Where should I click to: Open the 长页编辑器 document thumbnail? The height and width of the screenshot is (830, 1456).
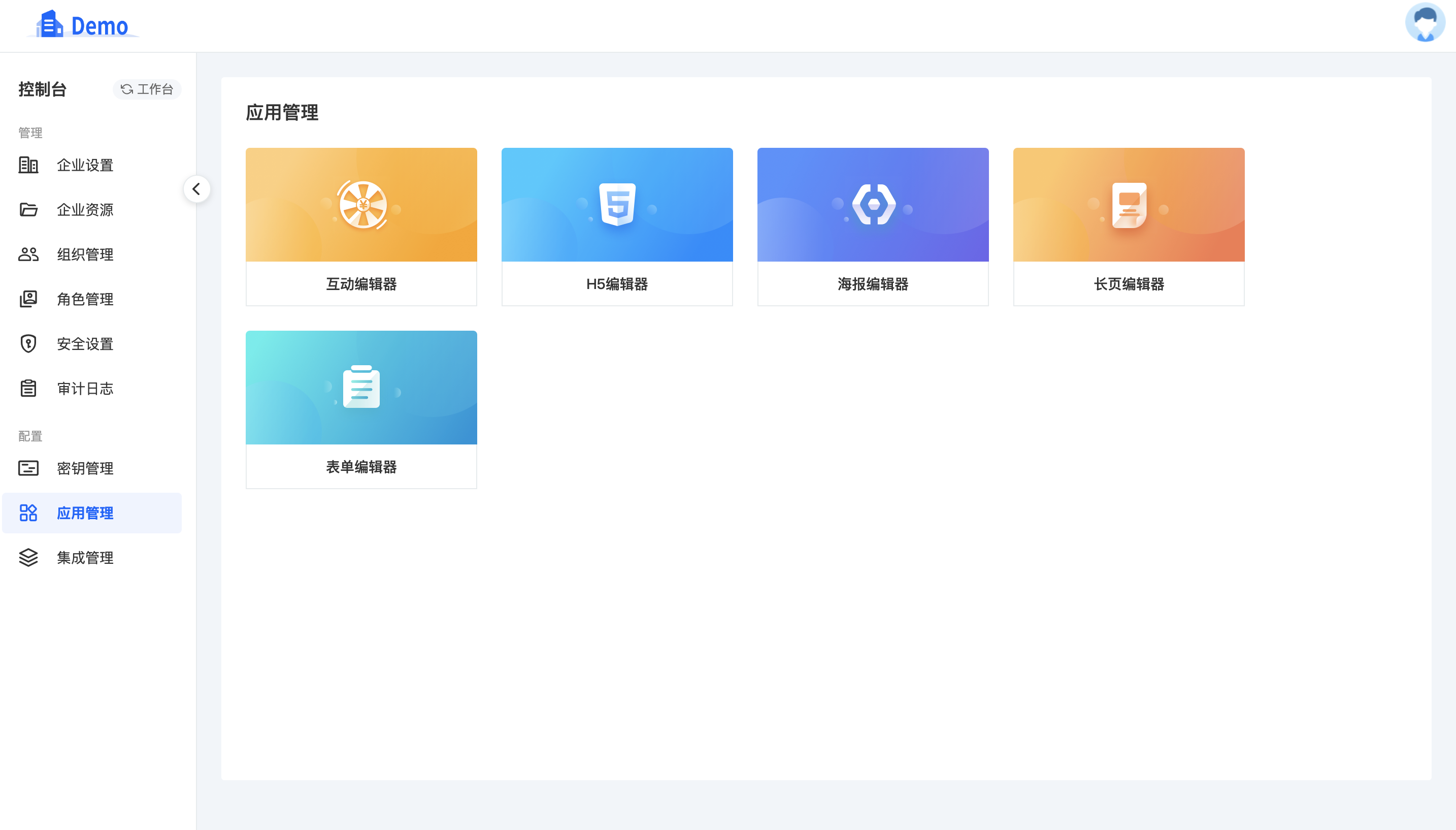(1129, 205)
